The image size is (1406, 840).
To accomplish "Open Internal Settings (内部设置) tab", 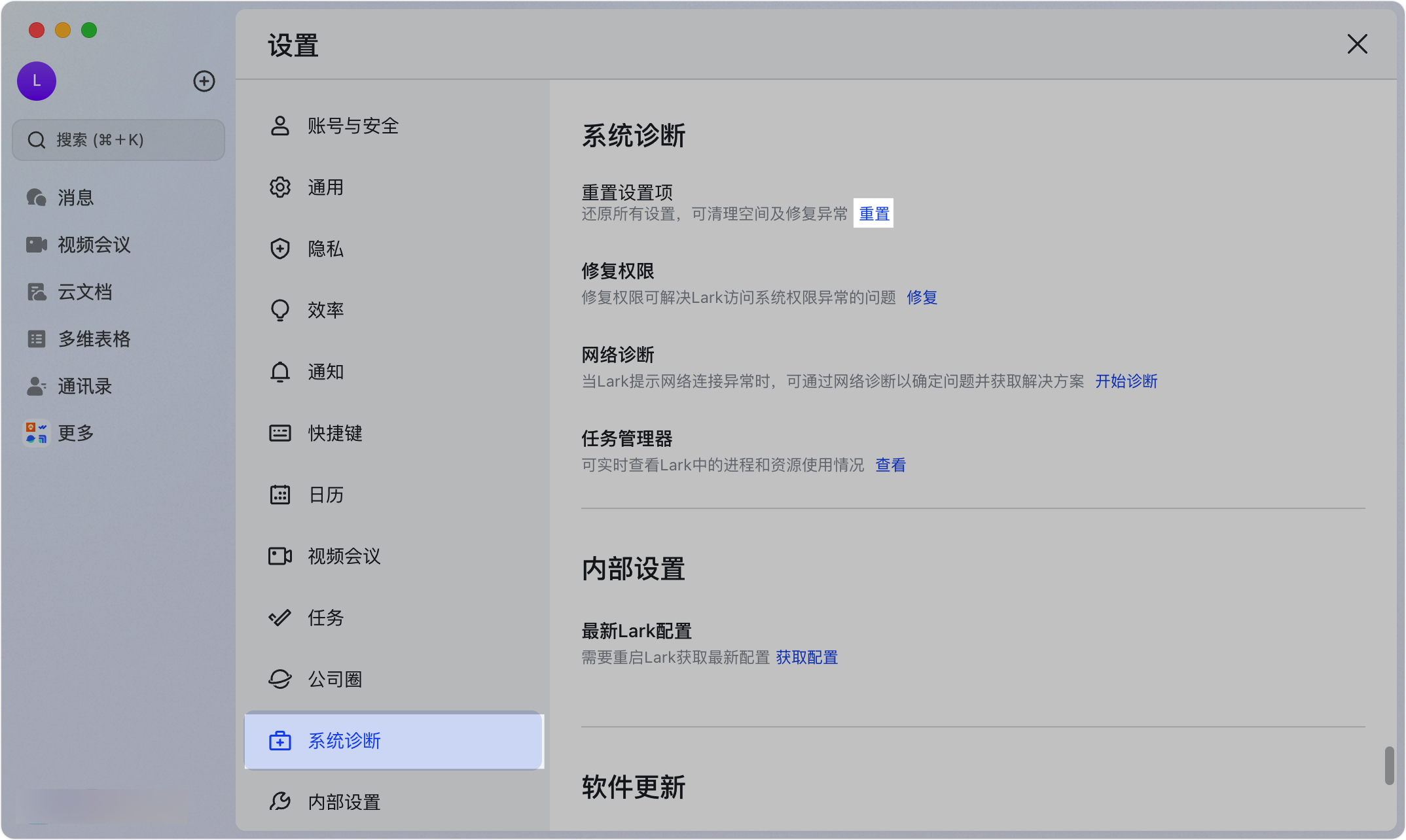I will point(344,802).
